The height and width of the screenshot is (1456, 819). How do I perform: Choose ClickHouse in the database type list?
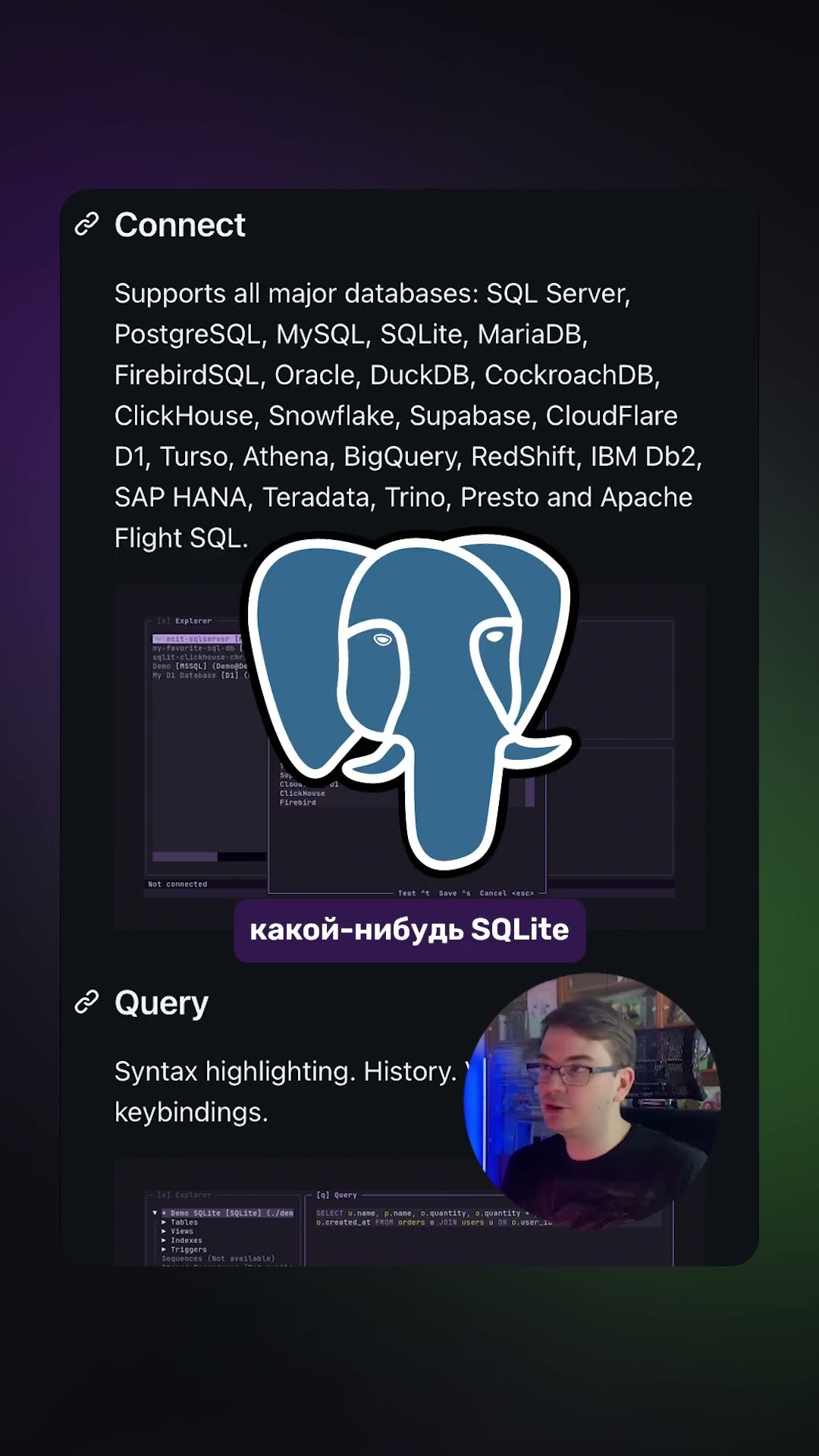[303, 794]
